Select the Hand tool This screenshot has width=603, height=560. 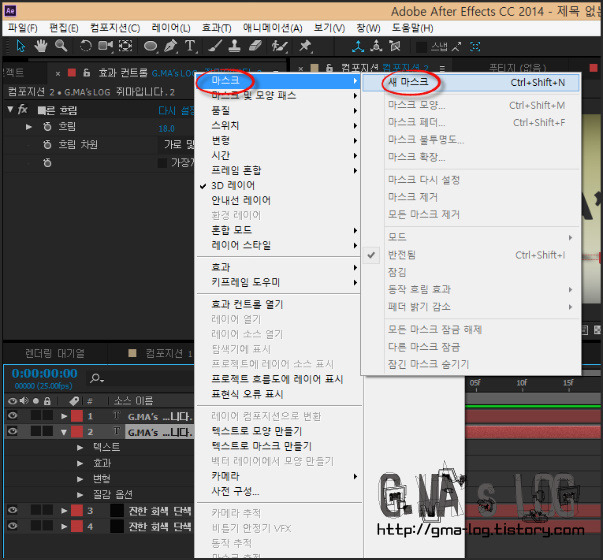point(40,46)
